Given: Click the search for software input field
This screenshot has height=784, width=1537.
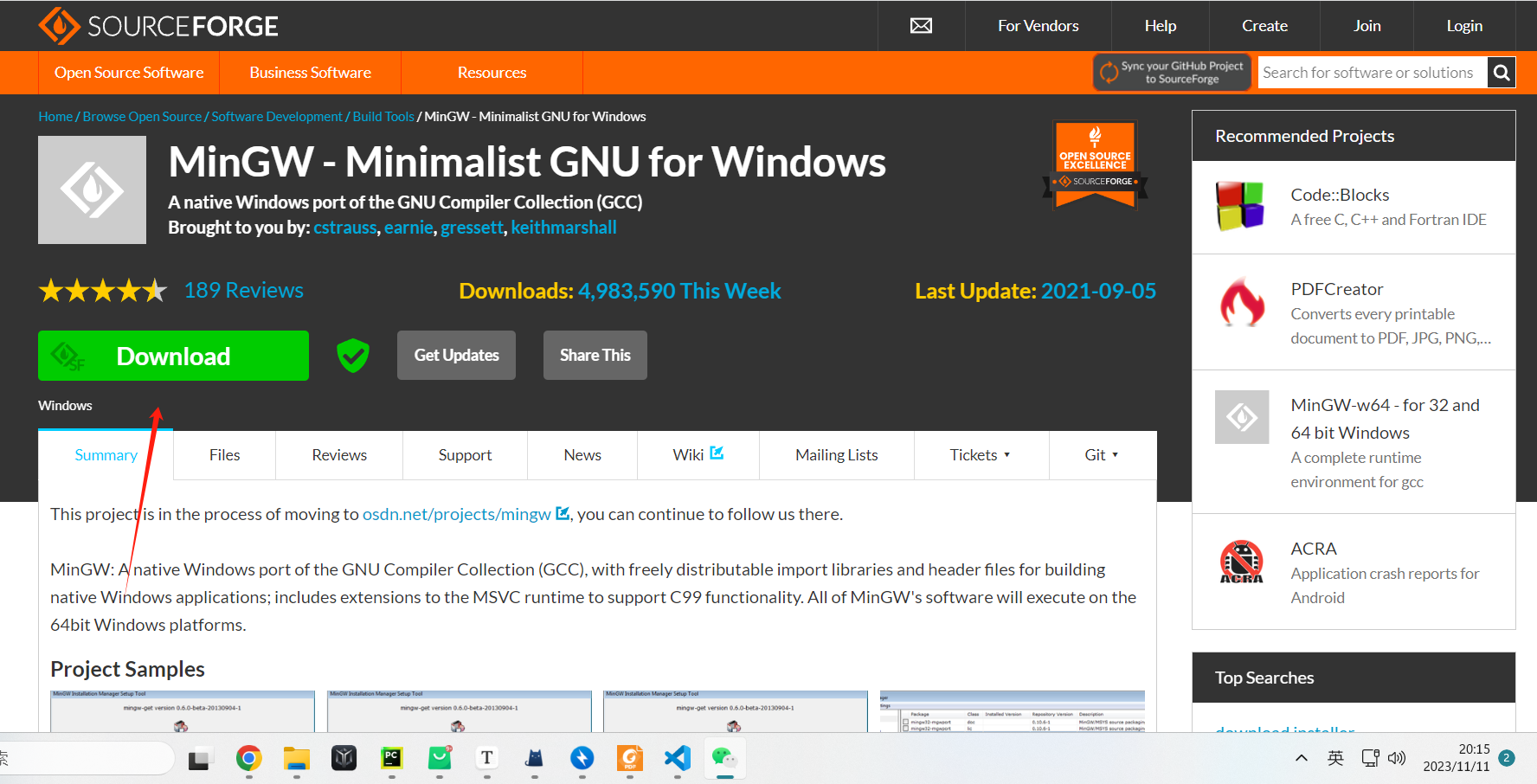Looking at the screenshot, I should coord(1373,73).
